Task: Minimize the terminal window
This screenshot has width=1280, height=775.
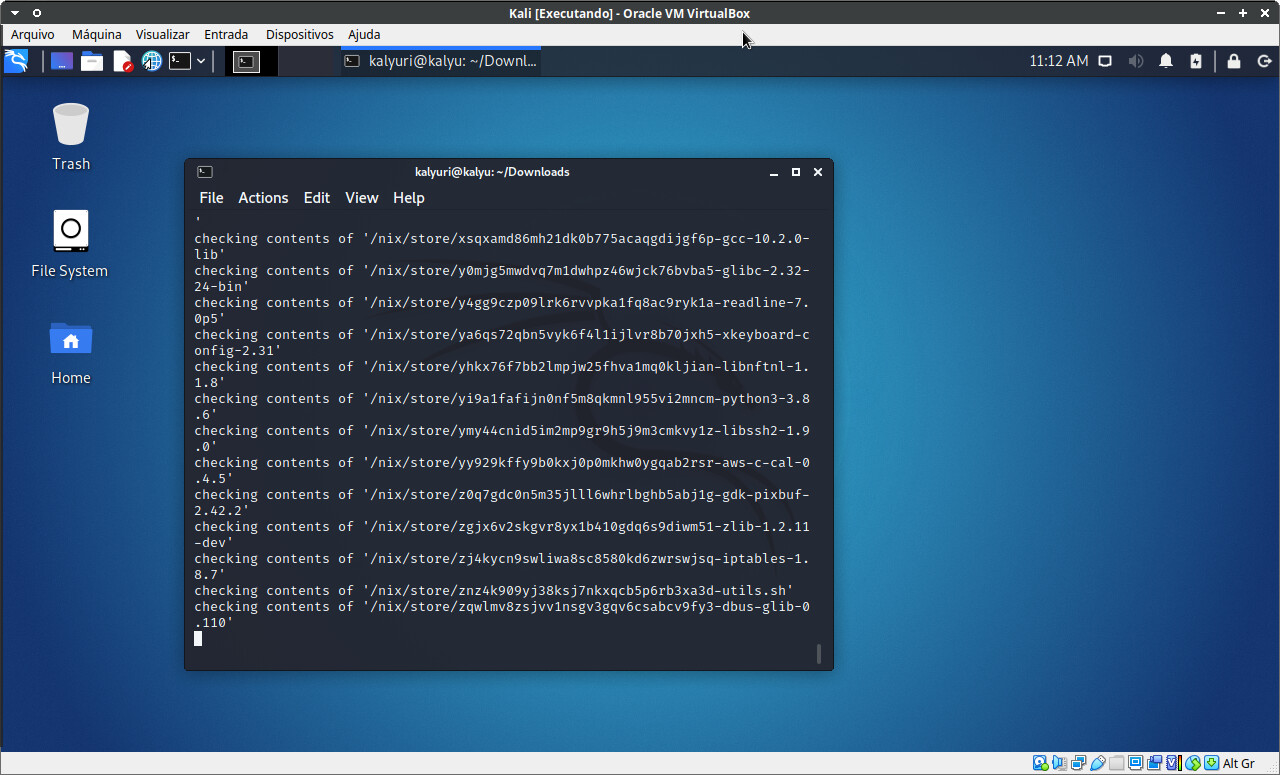Action: (774, 172)
